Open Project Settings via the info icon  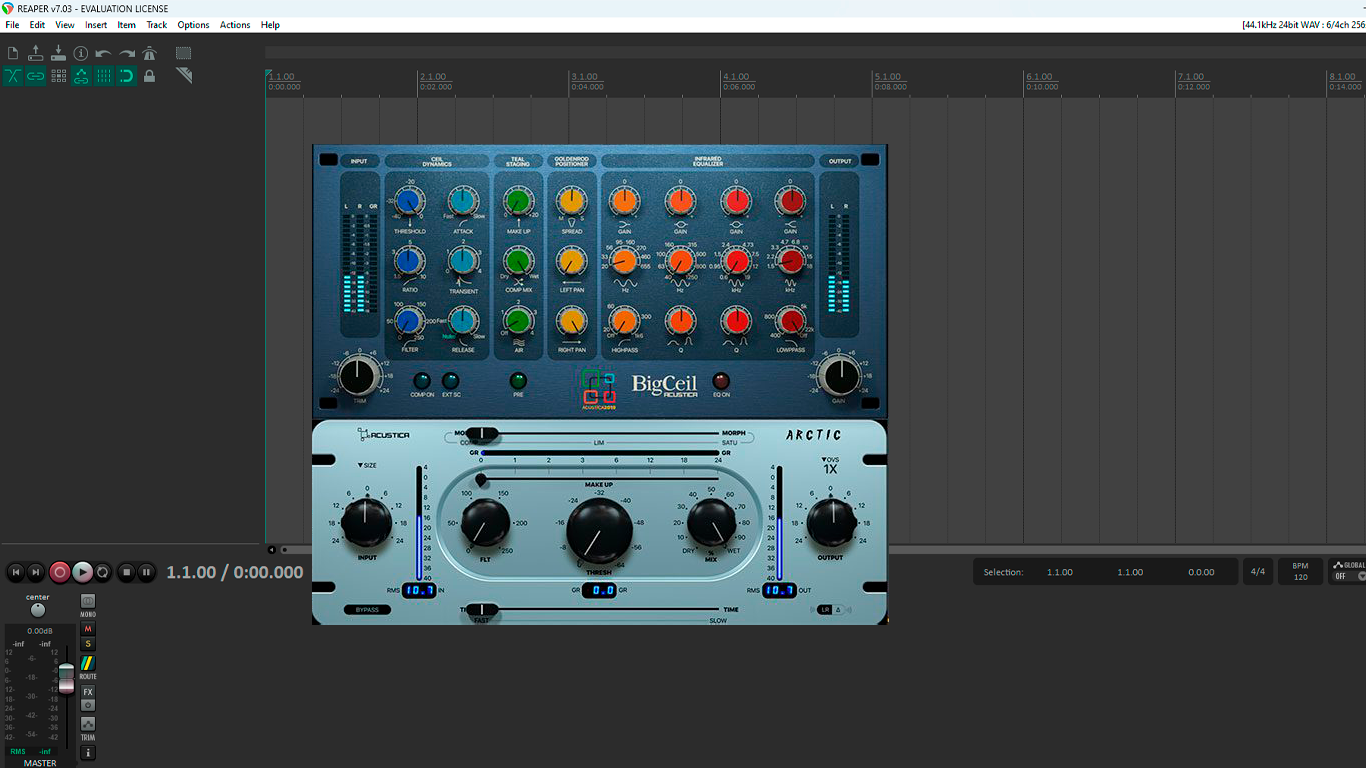(81, 53)
